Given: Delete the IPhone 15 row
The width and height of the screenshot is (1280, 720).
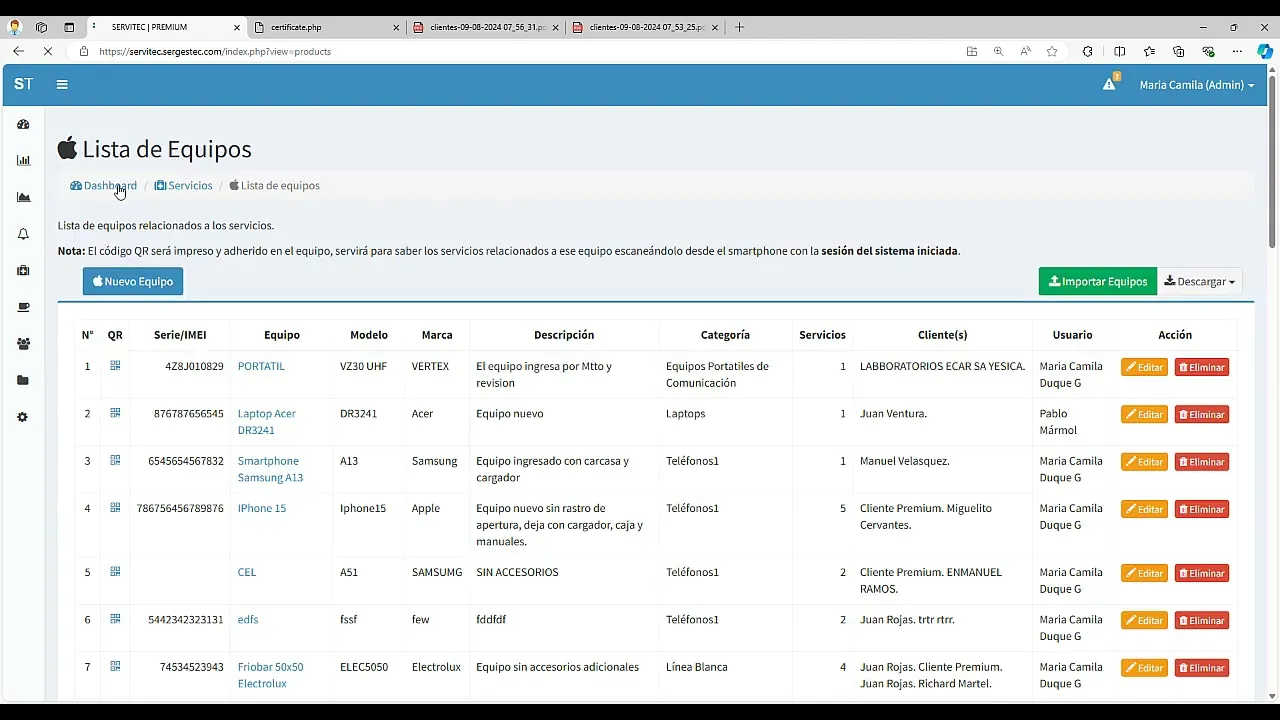Looking at the screenshot, I should [1201, 509].
